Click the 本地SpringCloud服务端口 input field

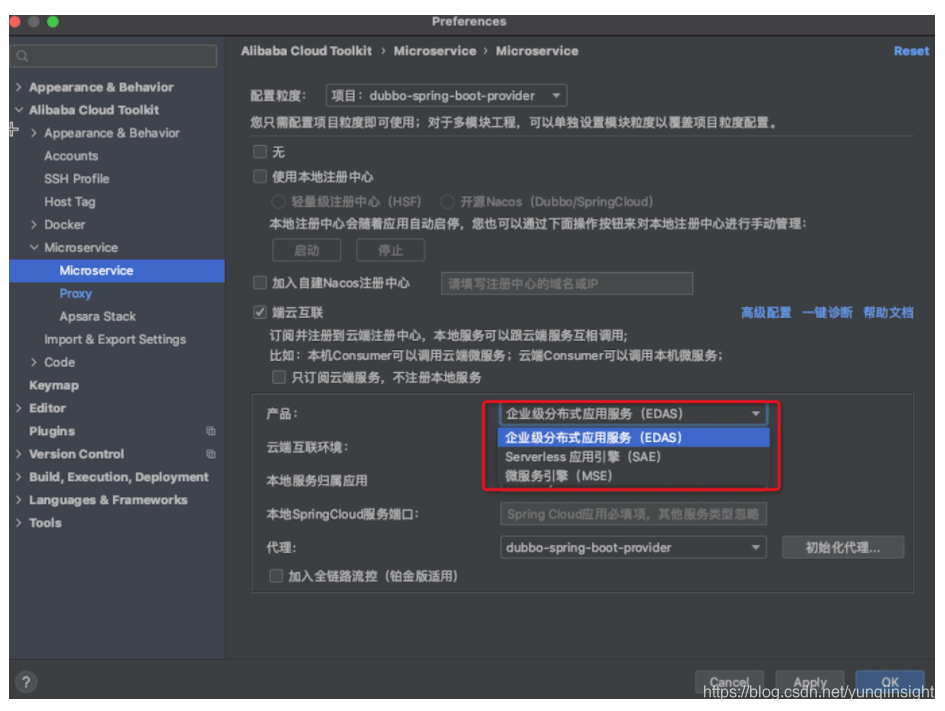coord(633,514)
